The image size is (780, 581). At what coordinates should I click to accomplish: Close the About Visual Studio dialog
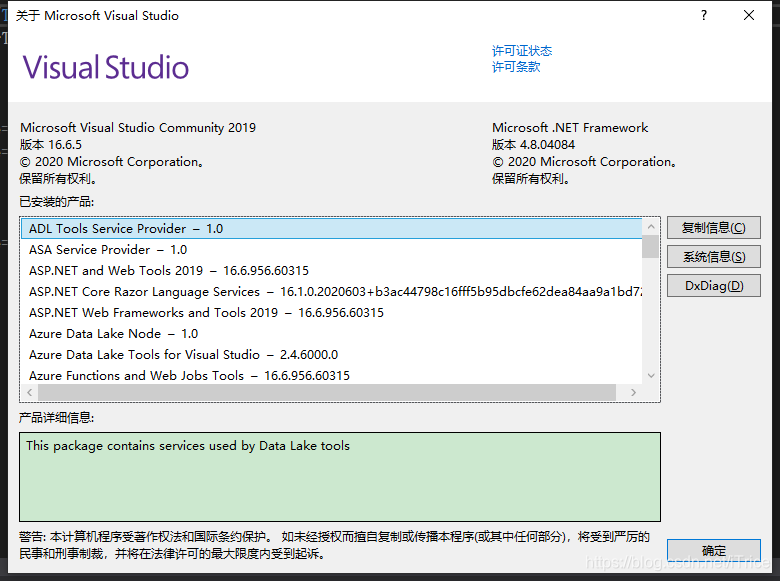pos(749,15)
